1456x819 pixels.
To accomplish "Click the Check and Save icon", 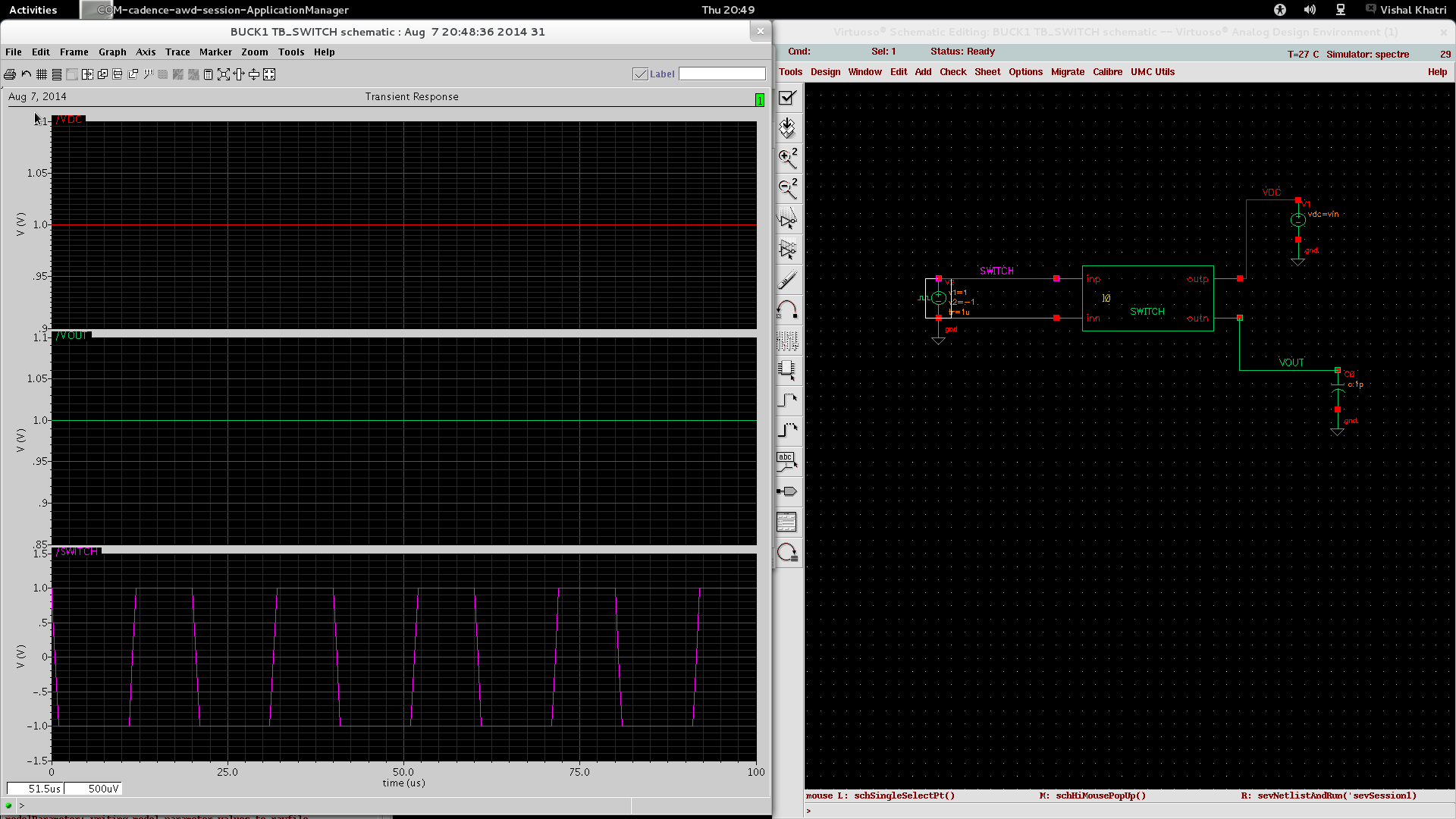I will coord(787,98).
